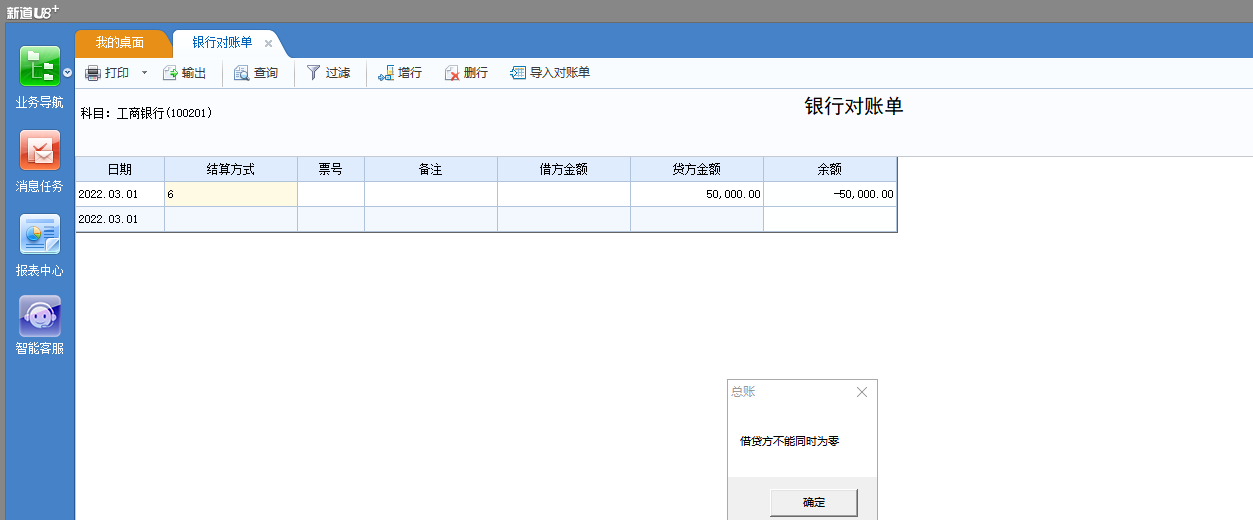Expand the print dropdown arrow
The width and height of the screenshot is (1253, 520).
tap(144, 73)
